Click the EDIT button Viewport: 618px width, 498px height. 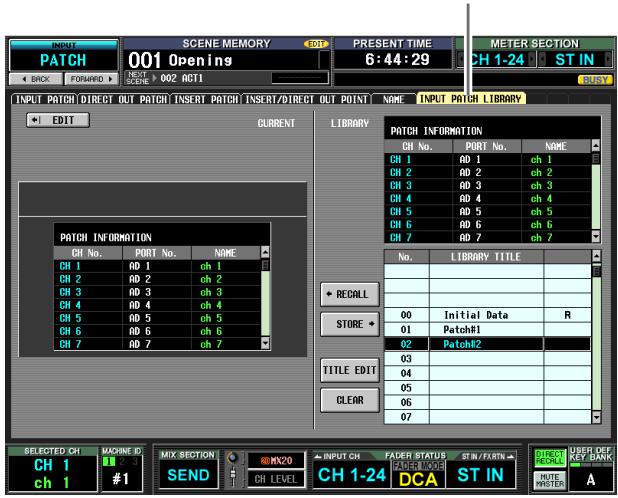point(58,120)
